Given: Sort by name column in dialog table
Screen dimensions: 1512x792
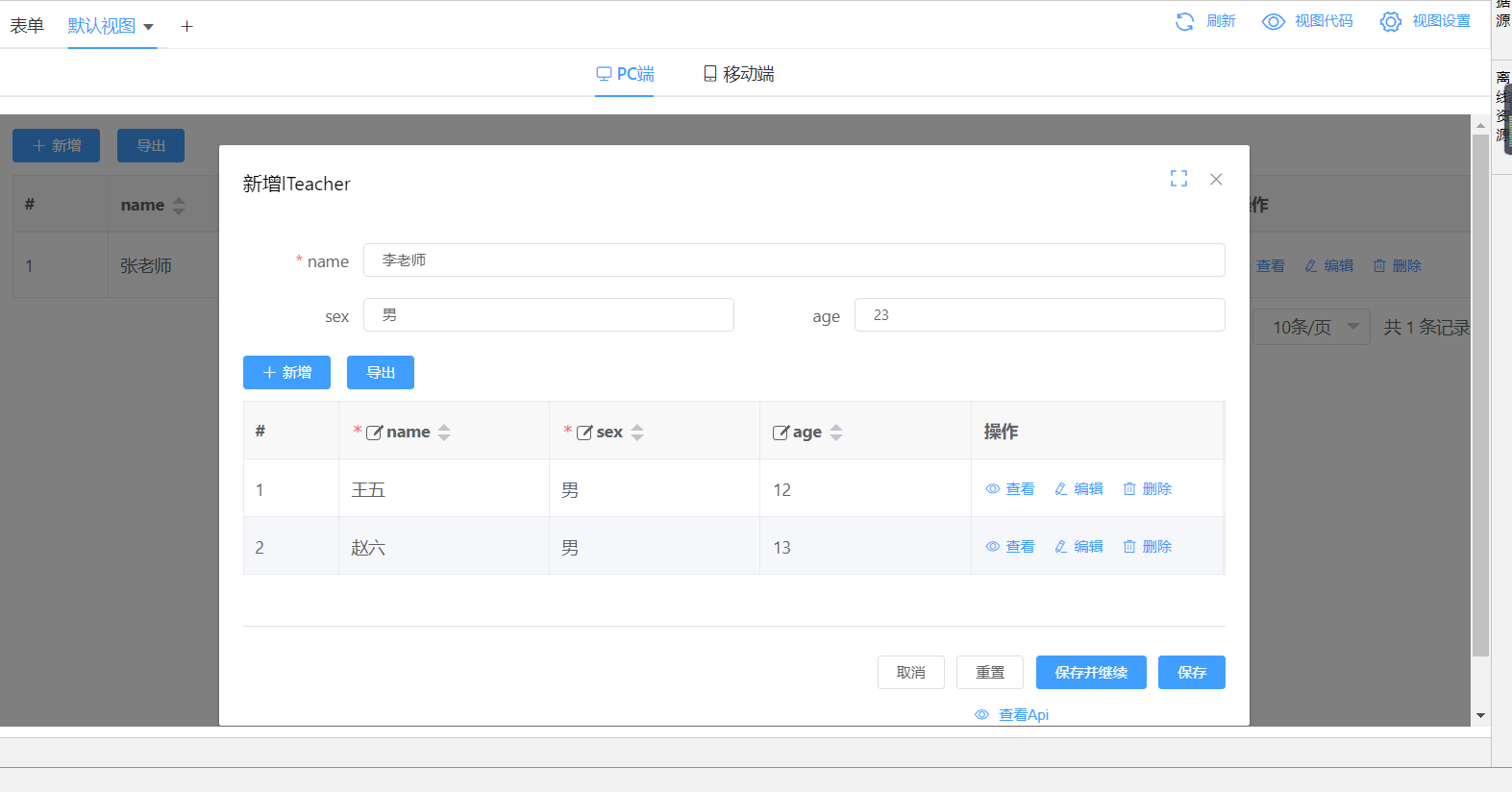Looking at the screenshot, I should click(444, 433).
